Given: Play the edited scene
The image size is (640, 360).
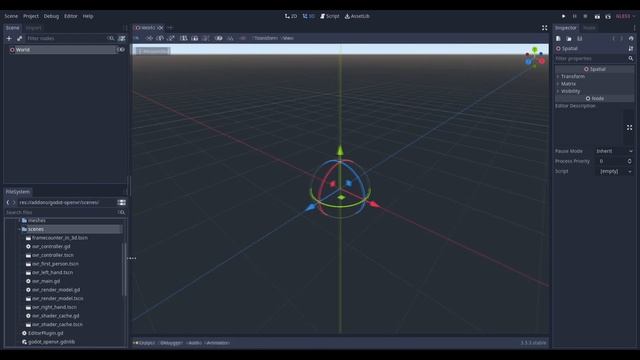Looking at the screenshot, I should coord(597,16).
